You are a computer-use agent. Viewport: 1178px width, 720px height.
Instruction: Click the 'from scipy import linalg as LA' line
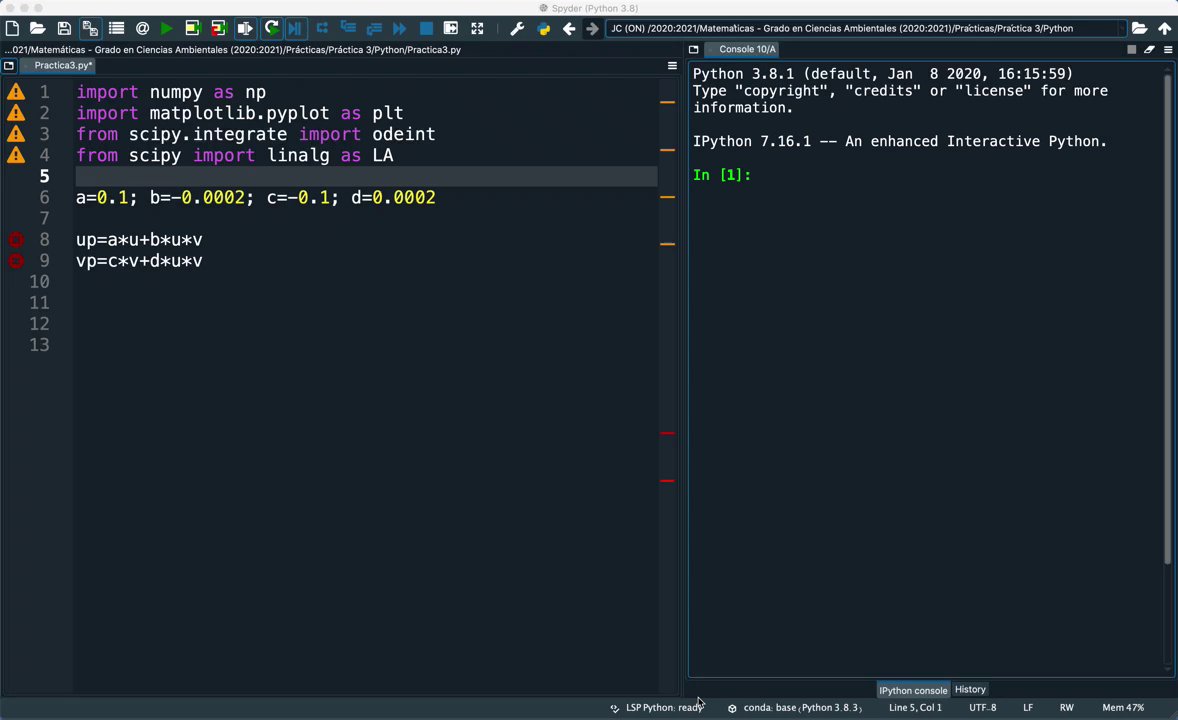point(234,155)
